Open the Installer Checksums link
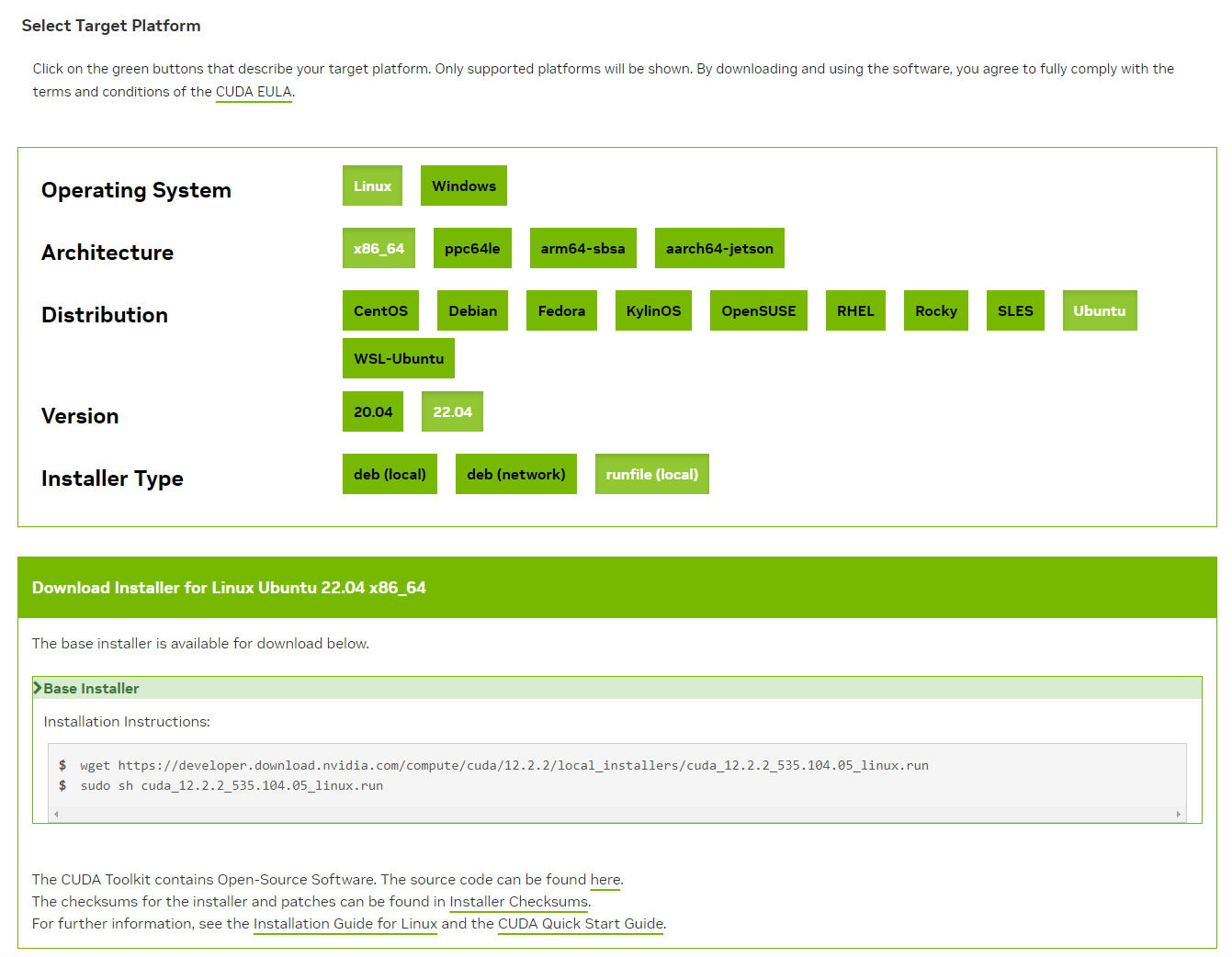Viewport: 1232px width, 957px height. pyautogui.click(x=518, y=902)
